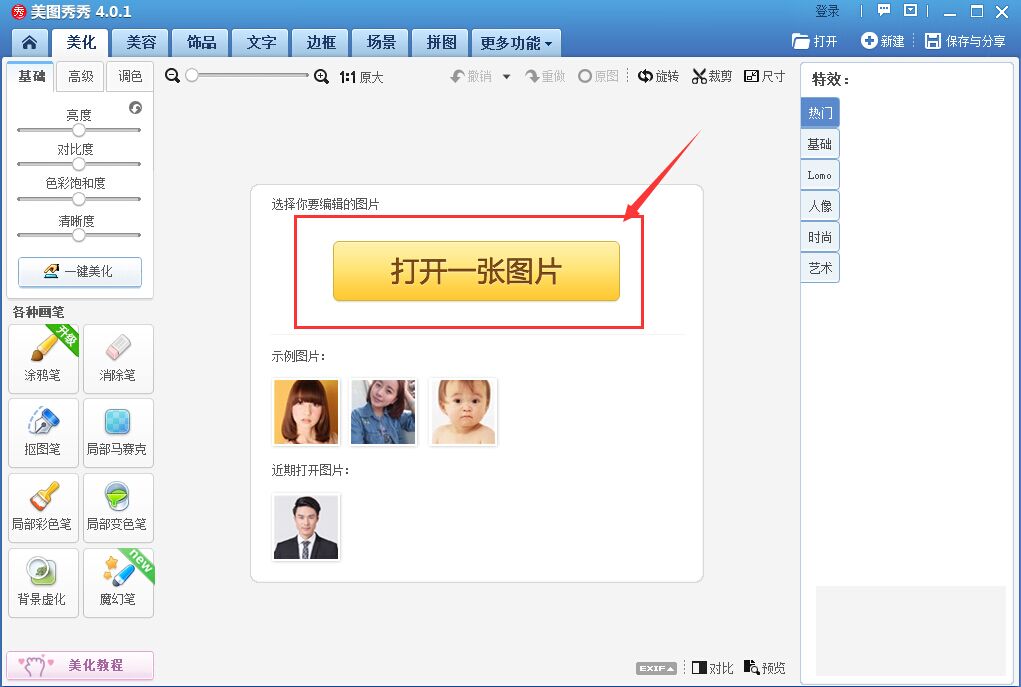Select the 局部彩色笔 partial color brush
The width and height of the screenshot is (1021, 687).
(x=43, y=507)
